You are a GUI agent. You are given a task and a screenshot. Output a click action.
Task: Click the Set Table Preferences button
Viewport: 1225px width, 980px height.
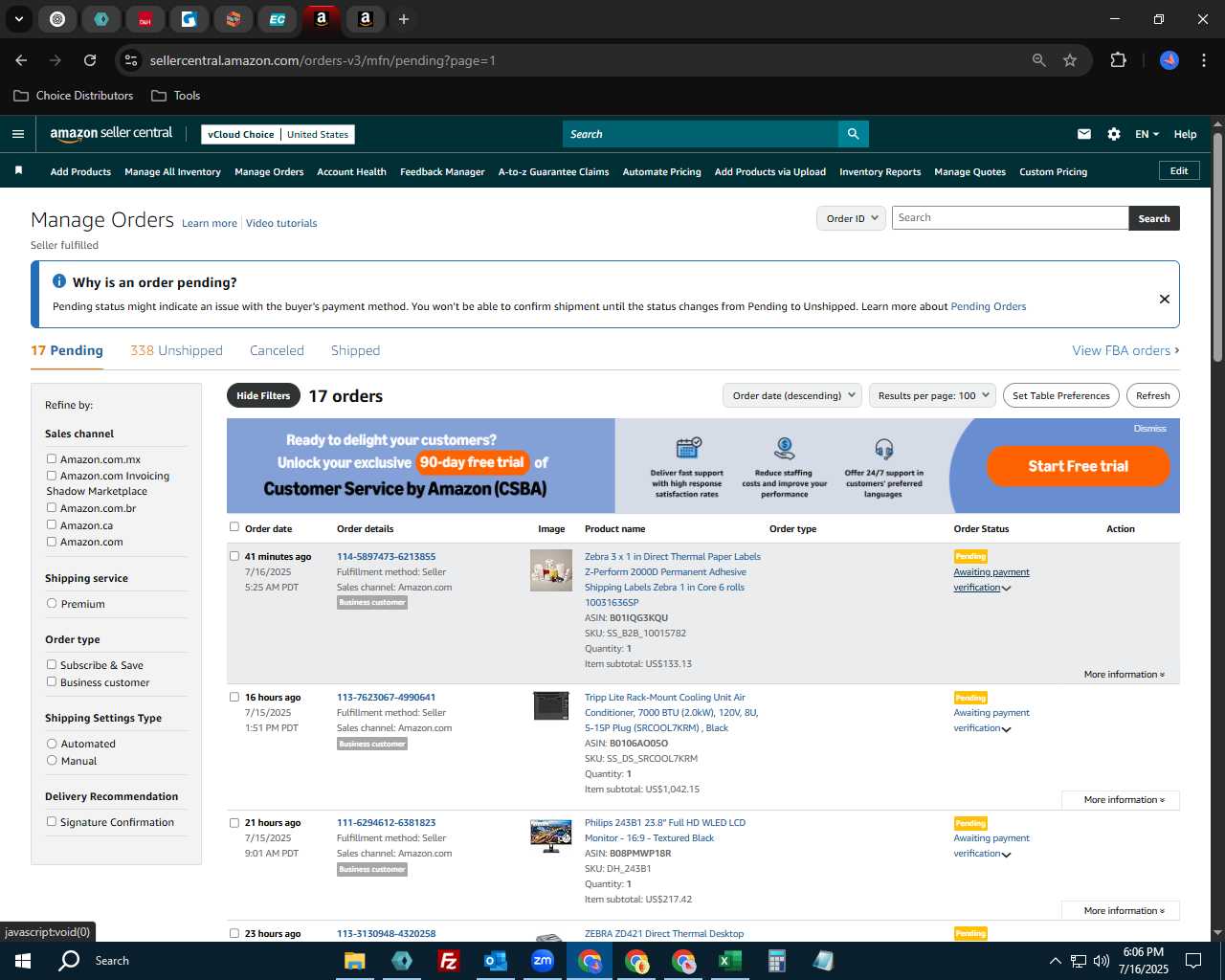click(1061, 395)
